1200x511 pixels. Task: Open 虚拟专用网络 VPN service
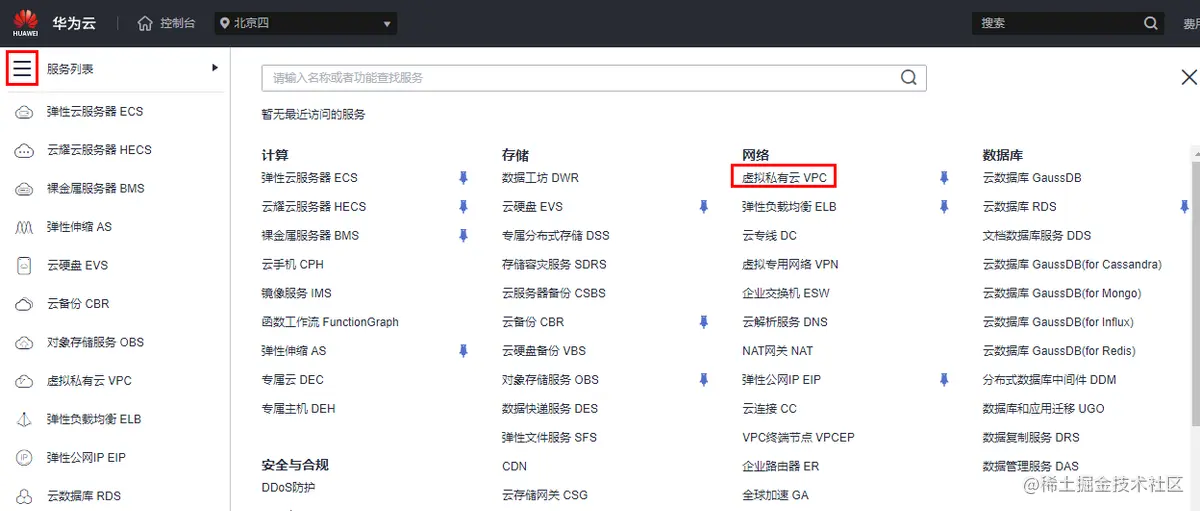tap(790, 265)
